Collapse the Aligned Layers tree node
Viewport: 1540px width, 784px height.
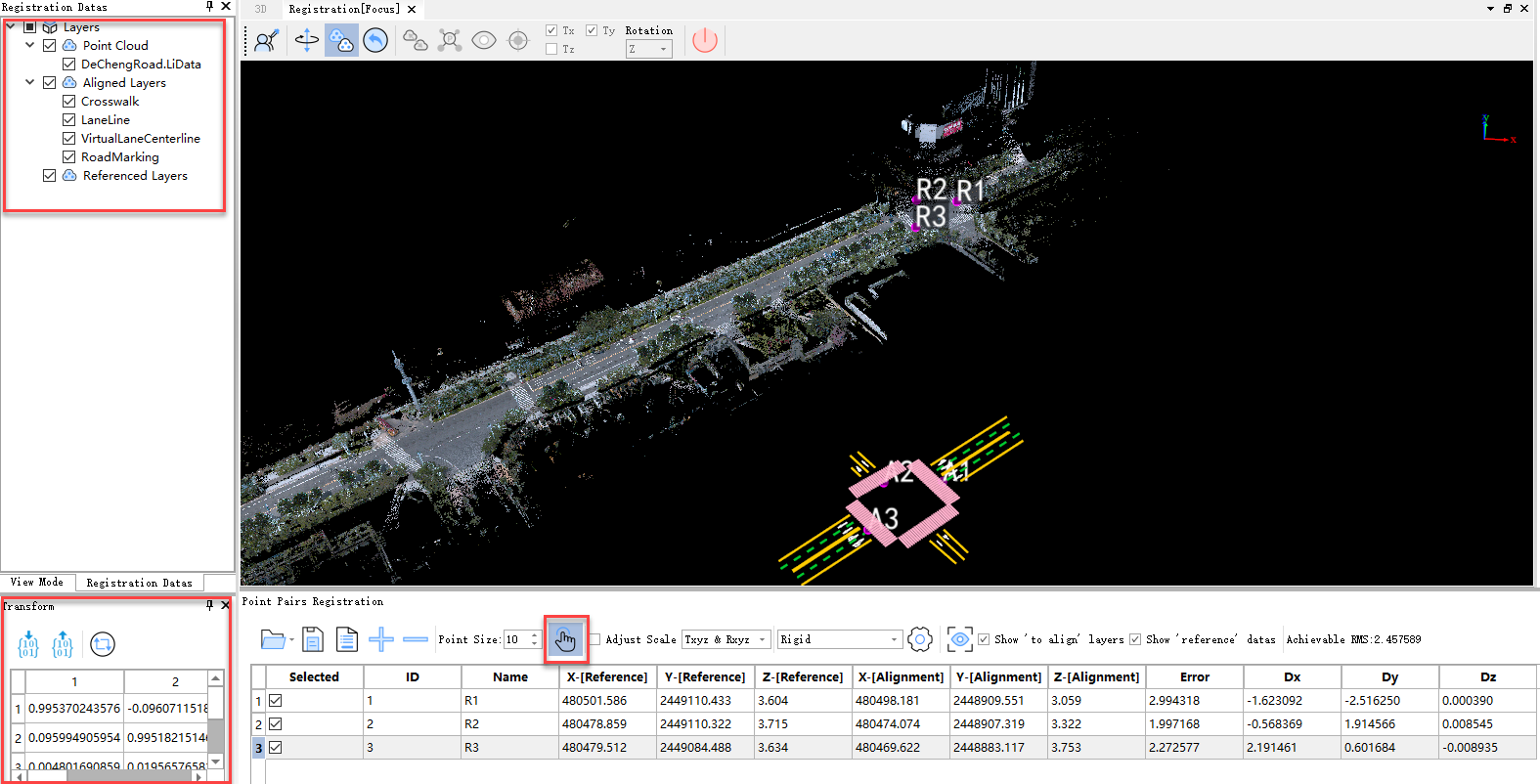pos(30,83)
